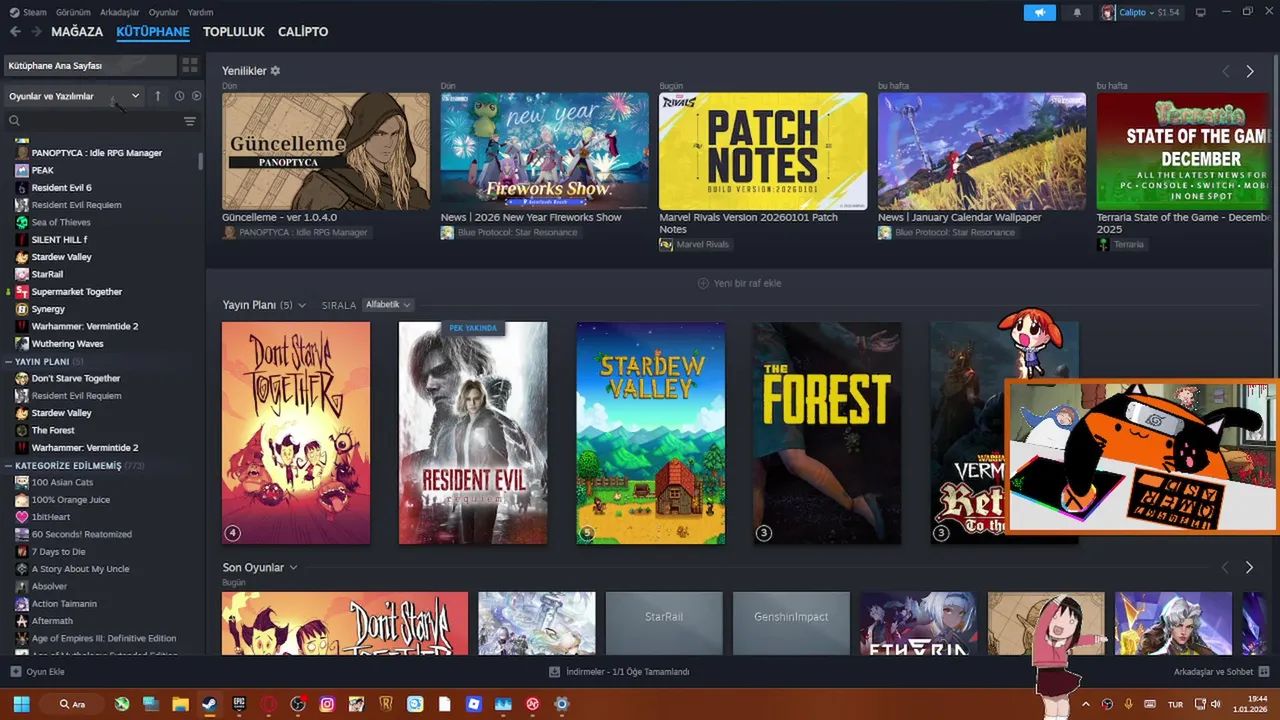The image size is (1280, 720).
Task: Select Sea of Thieves in sidebar
Action: [x=60, y=222]
